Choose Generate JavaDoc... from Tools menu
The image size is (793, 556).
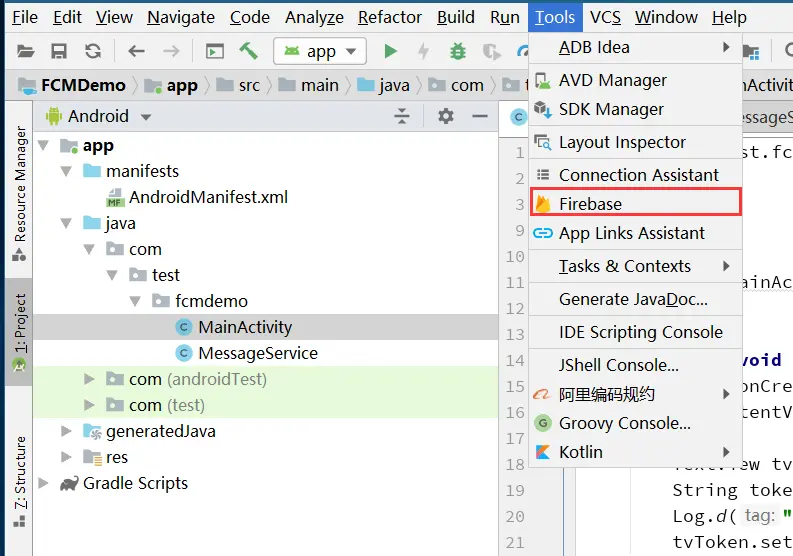tap(636, 300)
